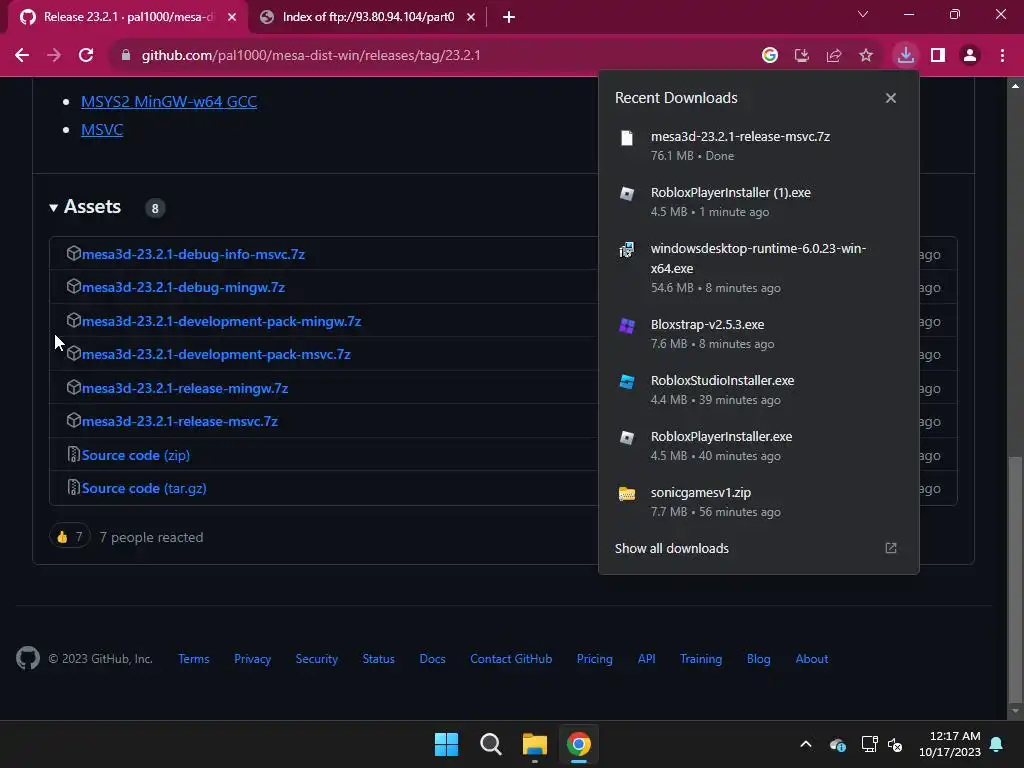Click the open-in-new-tab icon beside Show all downloads
Viewport: 1024px width, 768px height.
point(891,549)
